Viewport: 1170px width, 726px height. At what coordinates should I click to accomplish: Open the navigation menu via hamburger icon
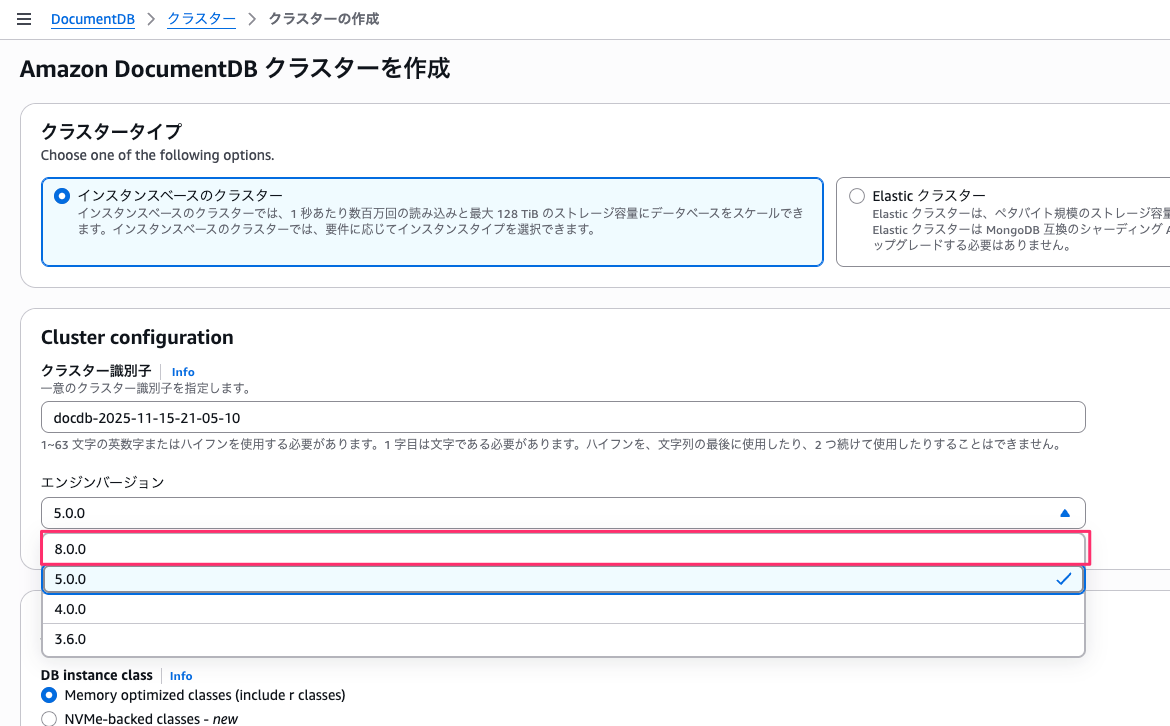pyautogui.click(x=24, y=18)
